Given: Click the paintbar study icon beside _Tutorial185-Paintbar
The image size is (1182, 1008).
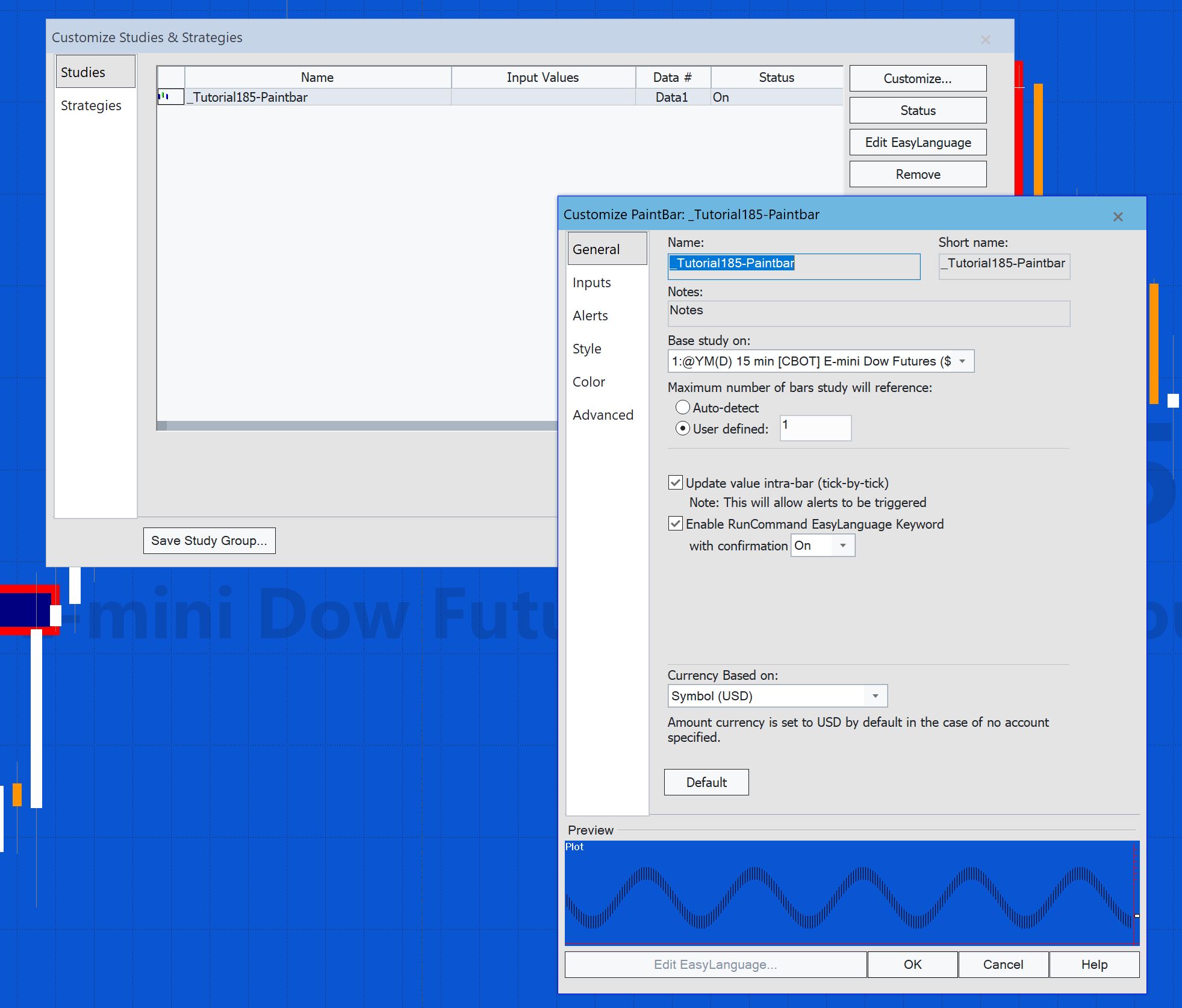Looking at the screenshot, I should point(169,96).
